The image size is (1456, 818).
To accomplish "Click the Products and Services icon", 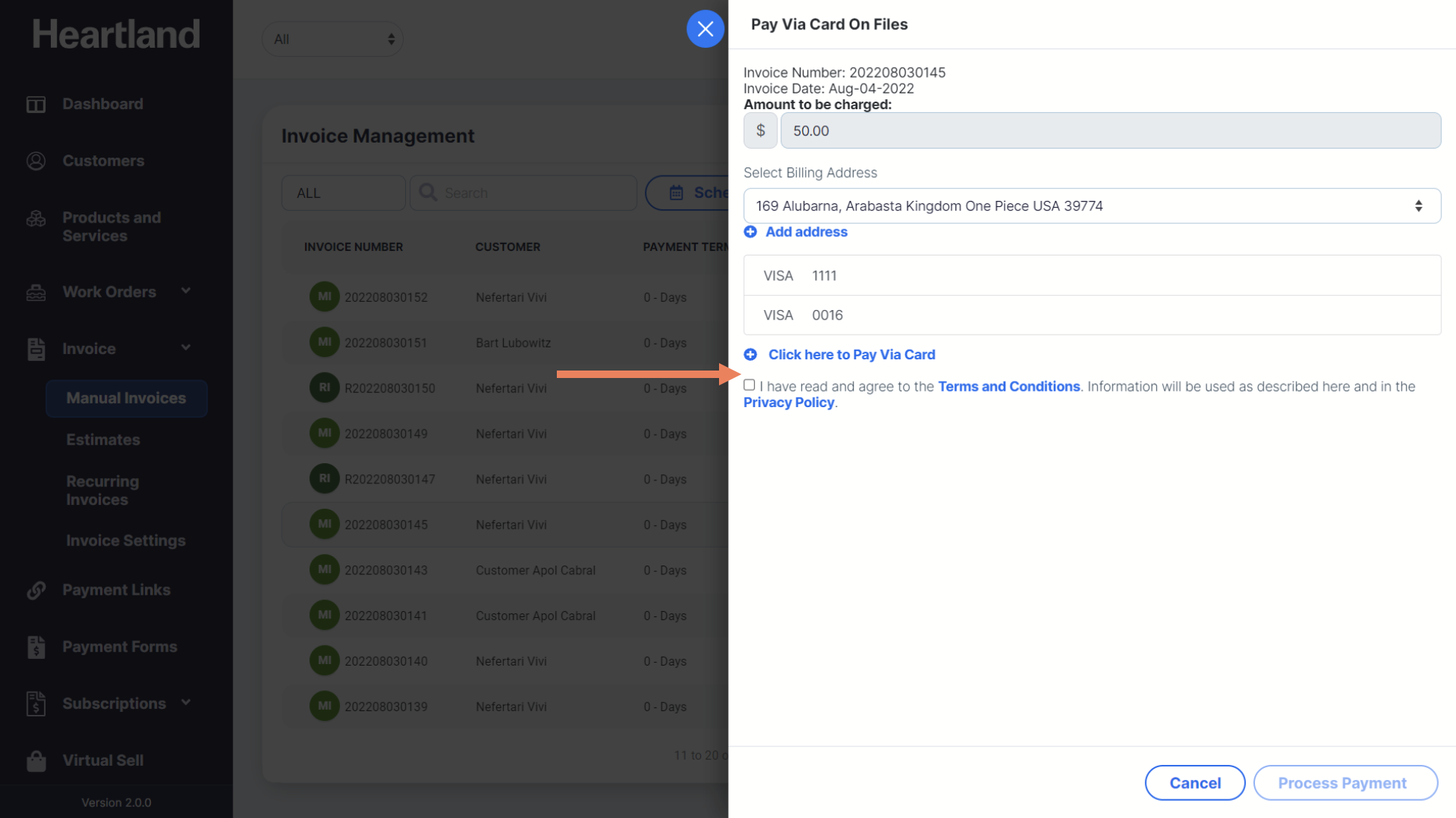I will pyautogui.click(x=36, y=219).
